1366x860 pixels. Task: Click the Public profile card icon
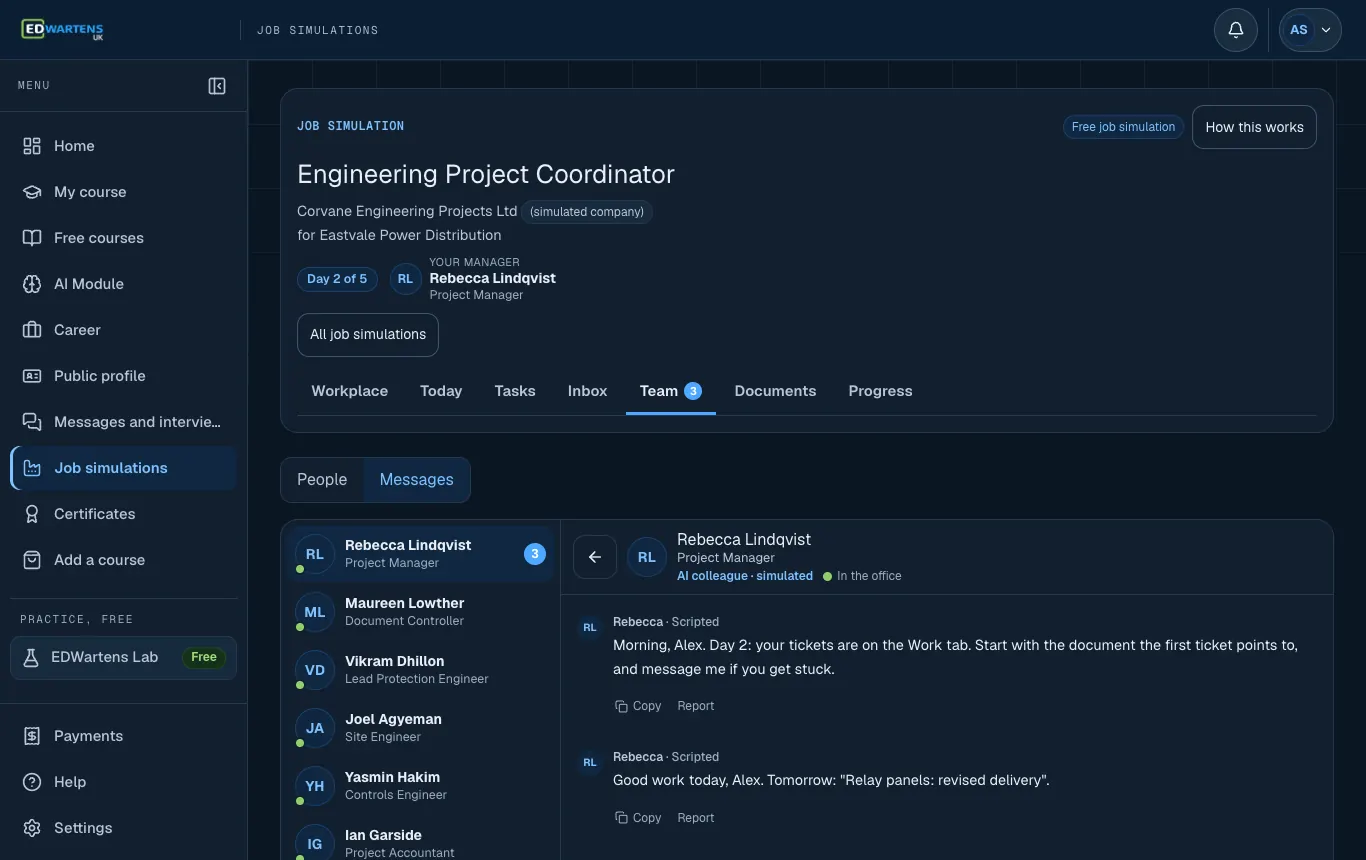32,376
